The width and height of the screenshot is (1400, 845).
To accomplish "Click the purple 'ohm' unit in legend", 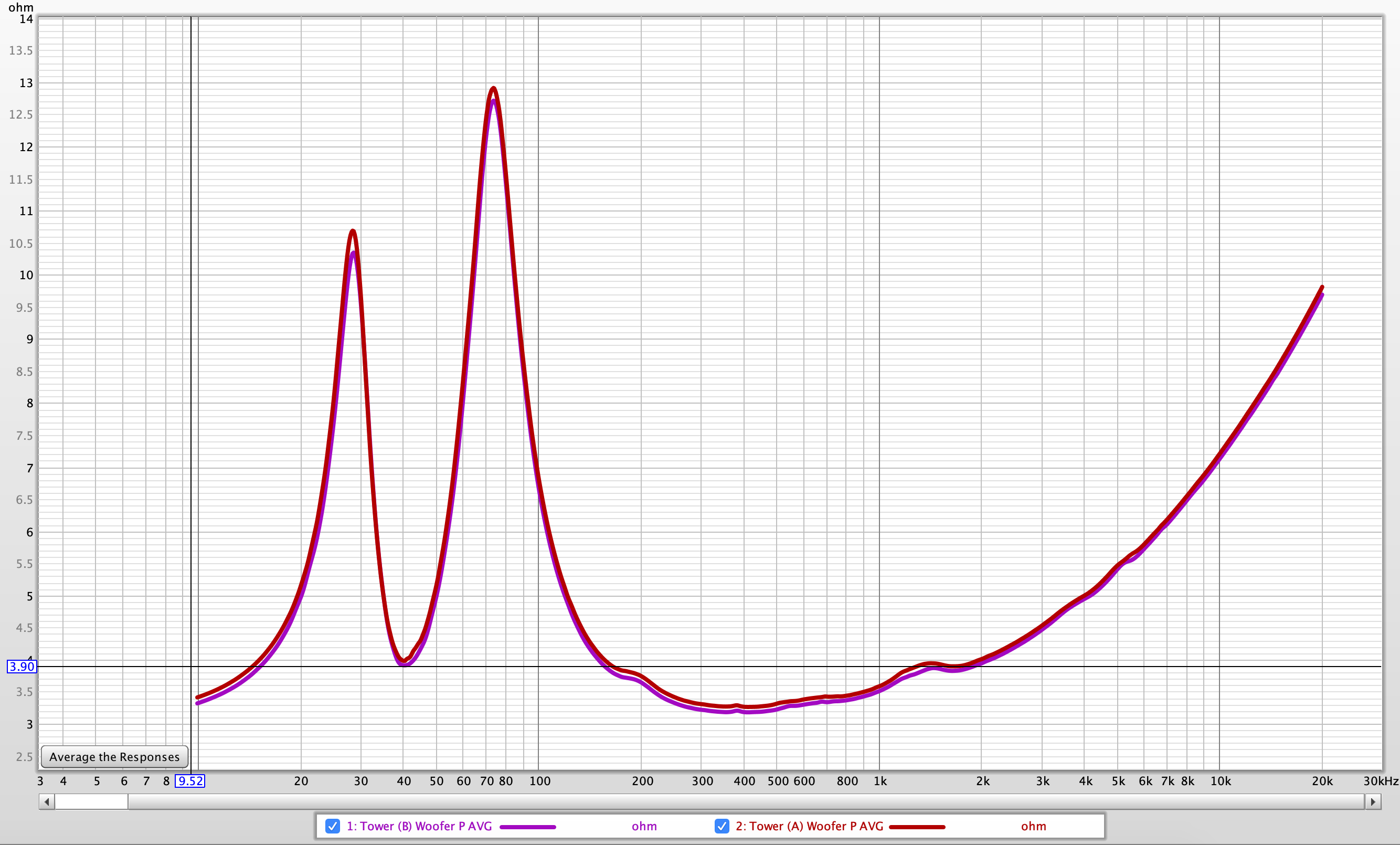I will [x=644, y=826].
